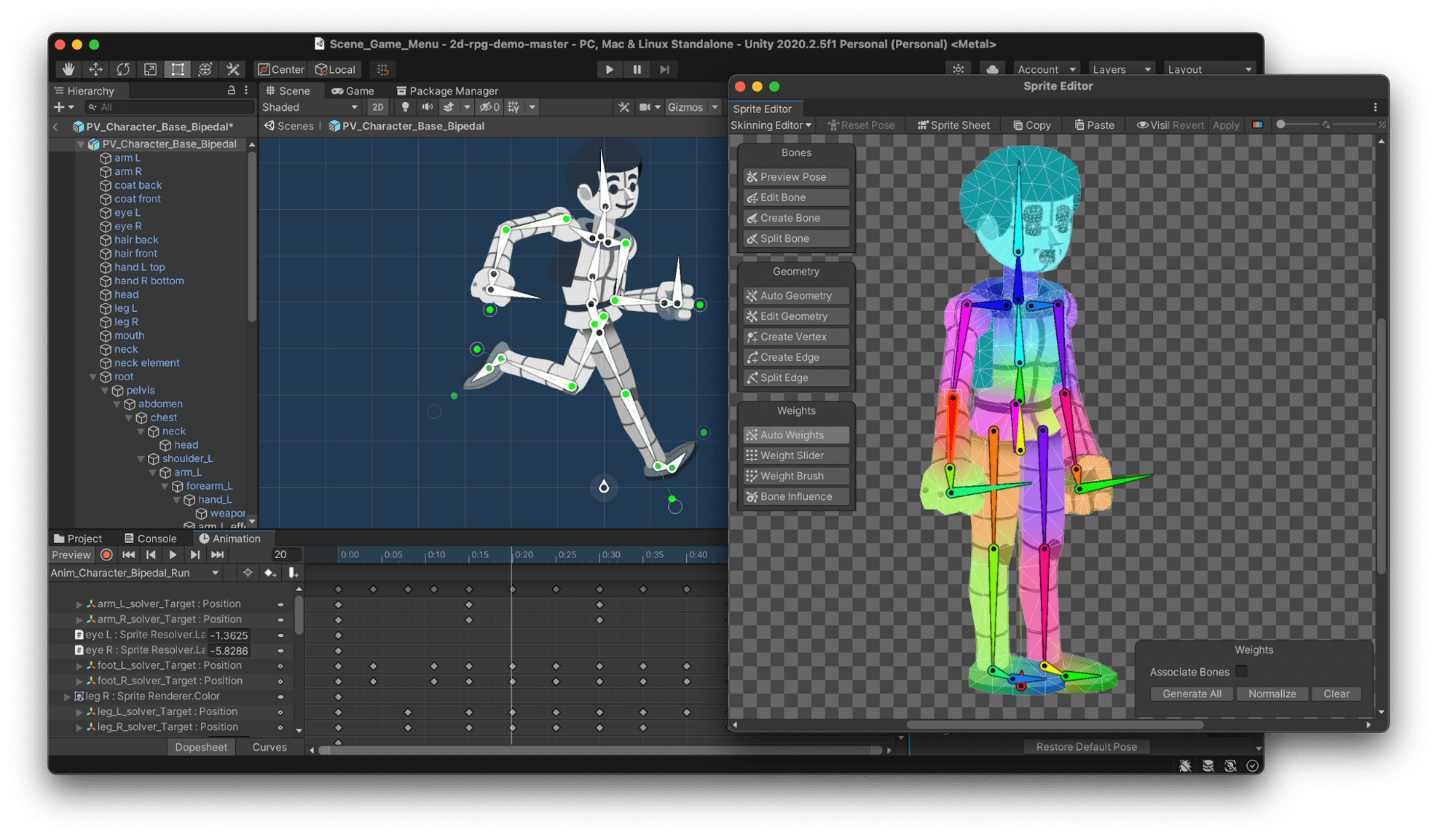
Task: Switch to Curves view
Action: coord(269,748)
